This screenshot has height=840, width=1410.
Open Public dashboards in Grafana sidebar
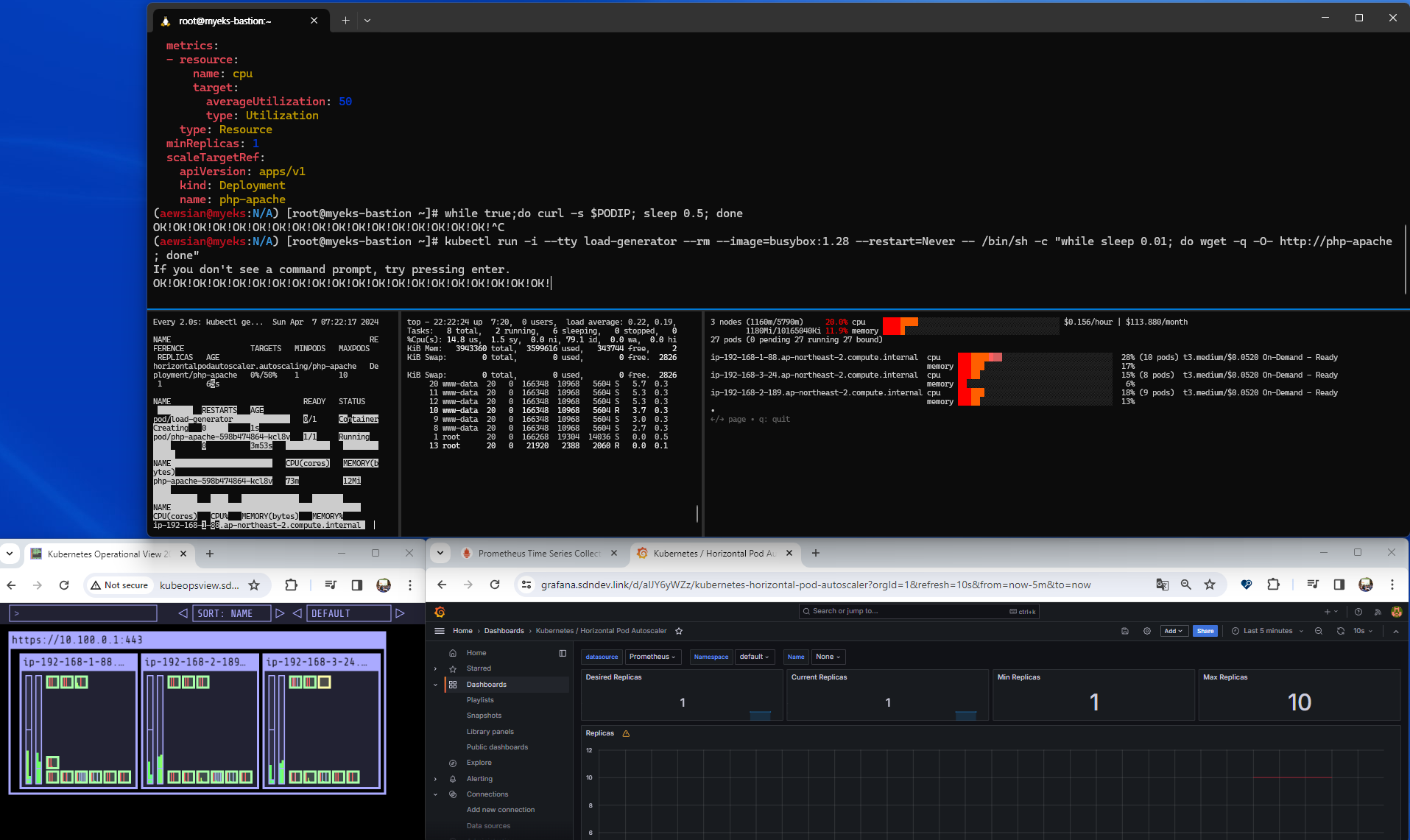tap(497, 747)
